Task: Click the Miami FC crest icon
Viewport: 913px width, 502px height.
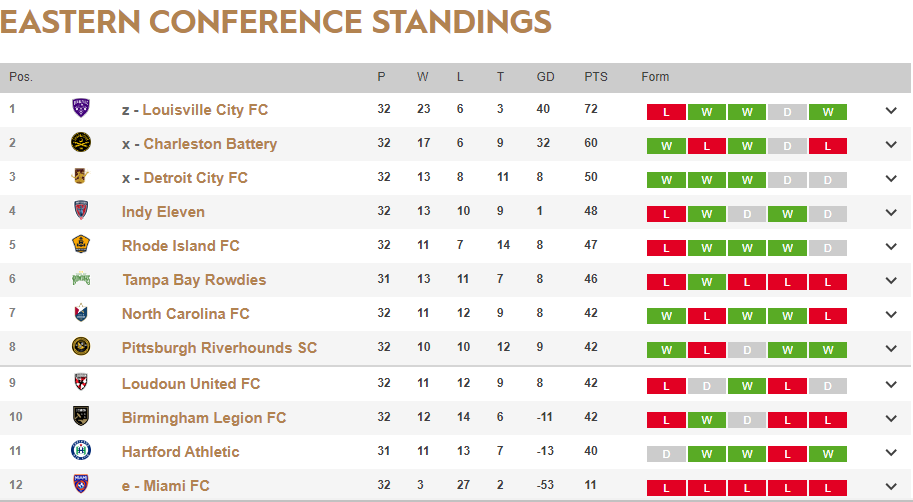Action: pyautogui.click(x=82, y=485)
